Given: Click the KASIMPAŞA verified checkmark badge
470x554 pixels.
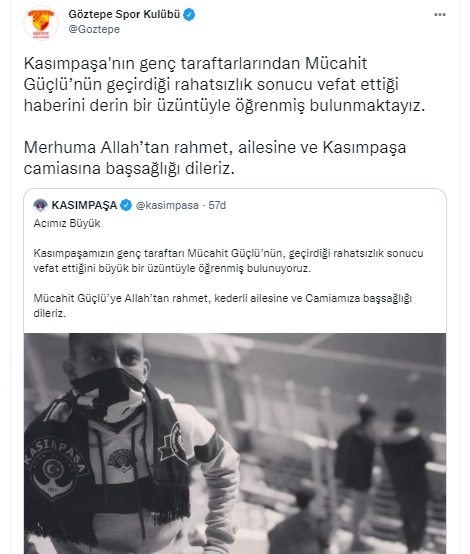Looking at the screenshot, I should tap(126, 205).
